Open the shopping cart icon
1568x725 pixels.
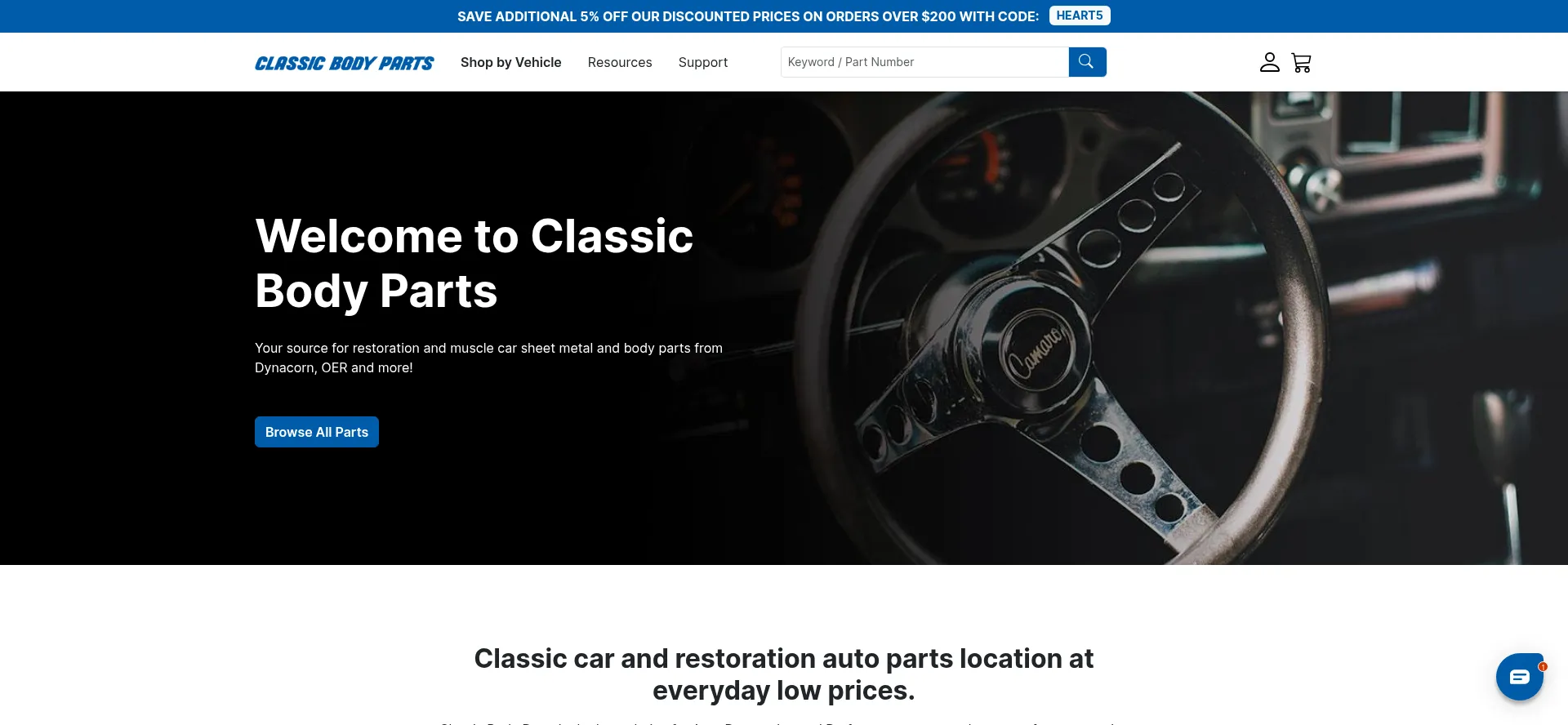click(x=1302, y=62)
